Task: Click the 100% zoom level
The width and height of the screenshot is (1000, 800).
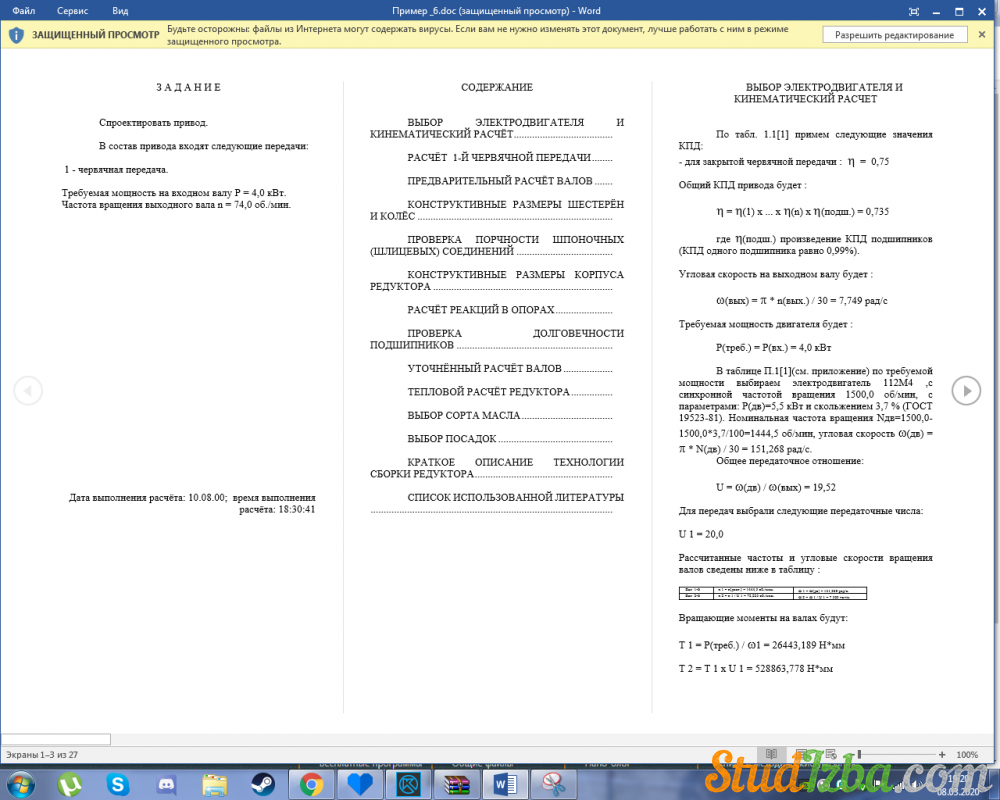Action: tap(967, 755)
